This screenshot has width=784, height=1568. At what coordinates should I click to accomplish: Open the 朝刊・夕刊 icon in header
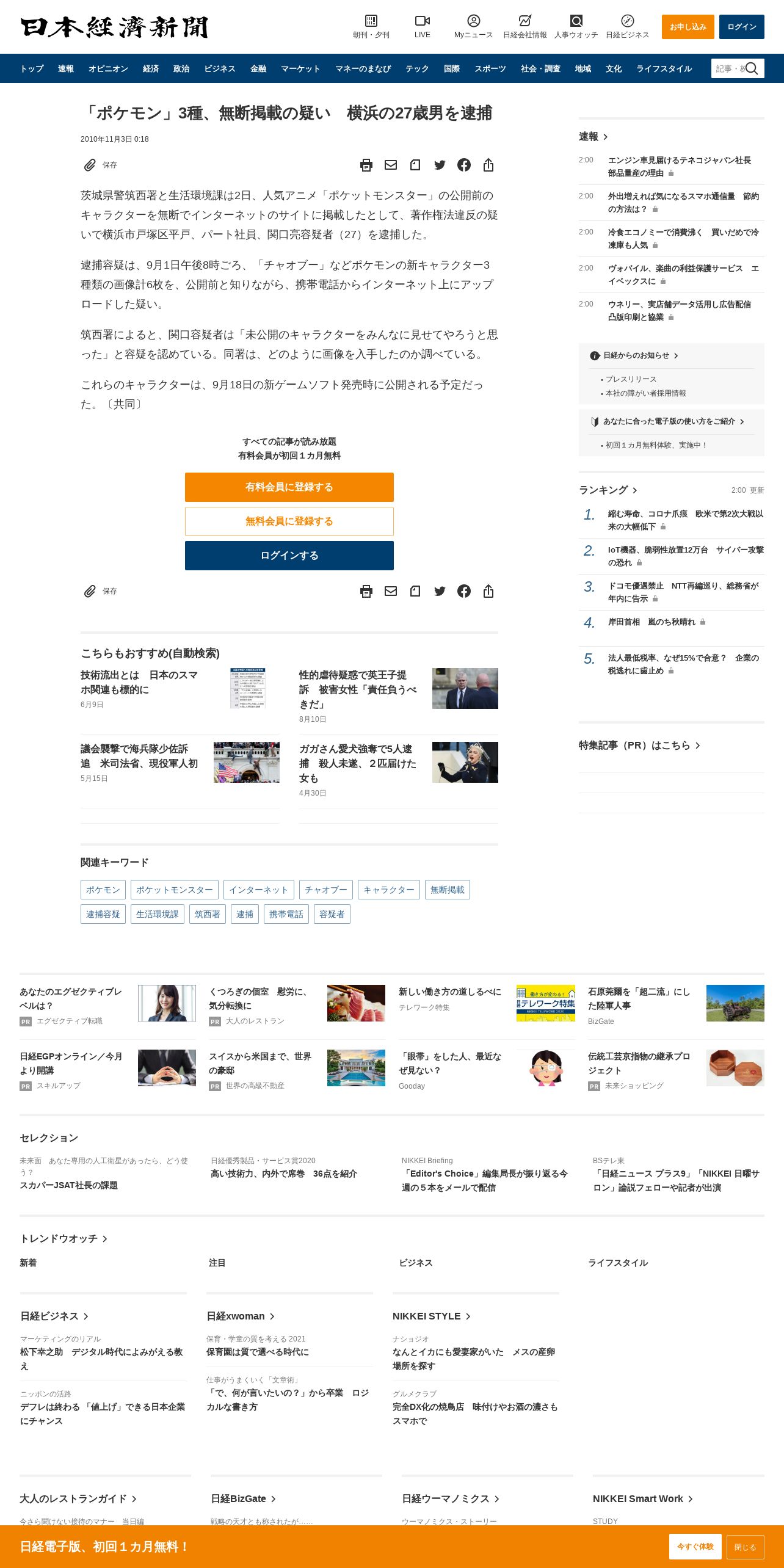pyautogui.click(x=371, y=21)
